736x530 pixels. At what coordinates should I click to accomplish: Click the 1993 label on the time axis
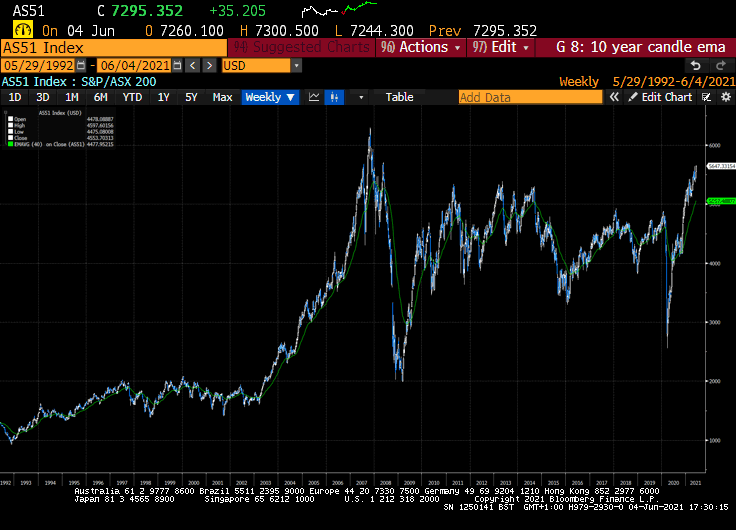coord(26,483)
